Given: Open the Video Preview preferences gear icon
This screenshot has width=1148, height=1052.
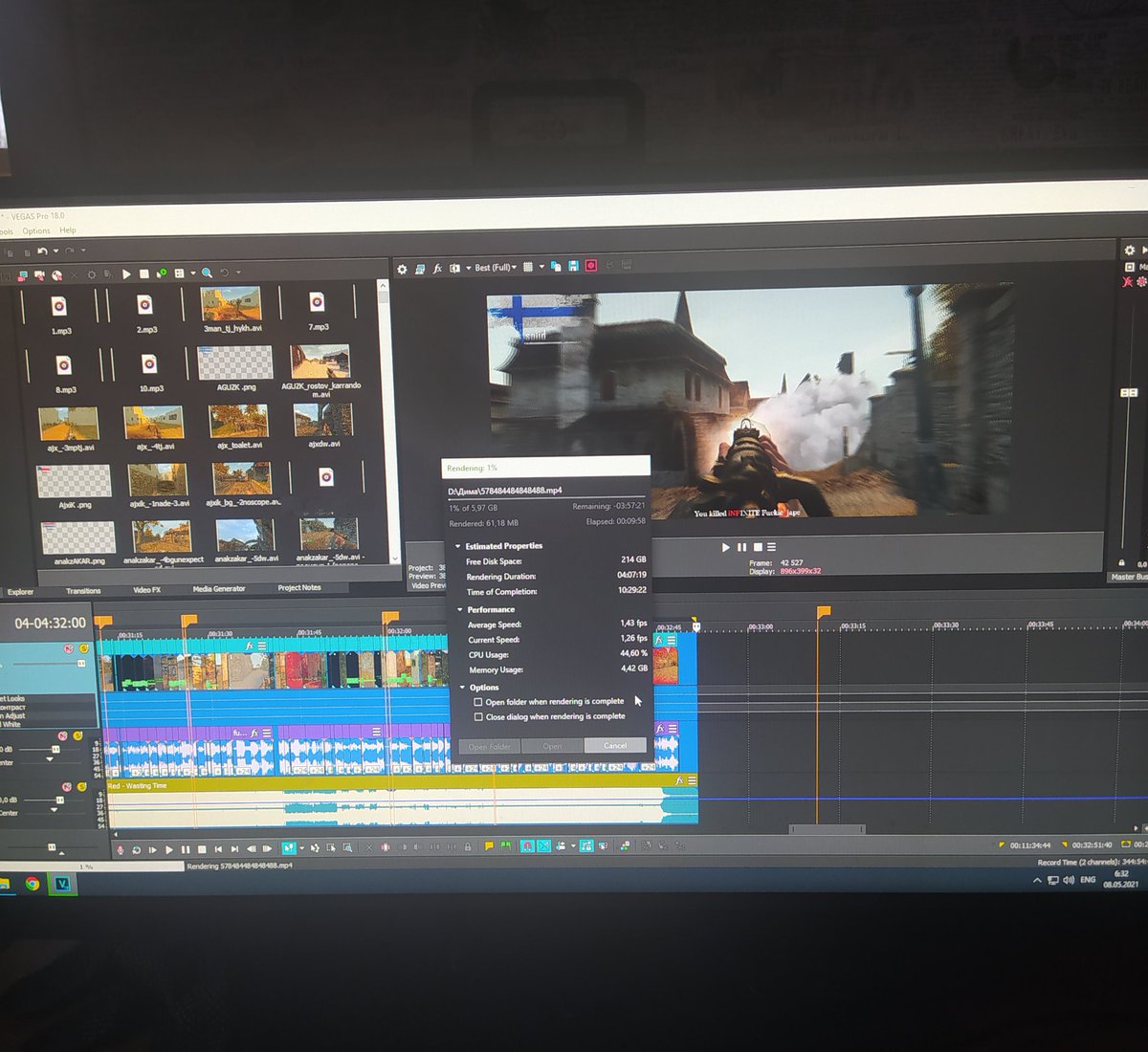Looking at the screenshot, I should tap(403, 268).
